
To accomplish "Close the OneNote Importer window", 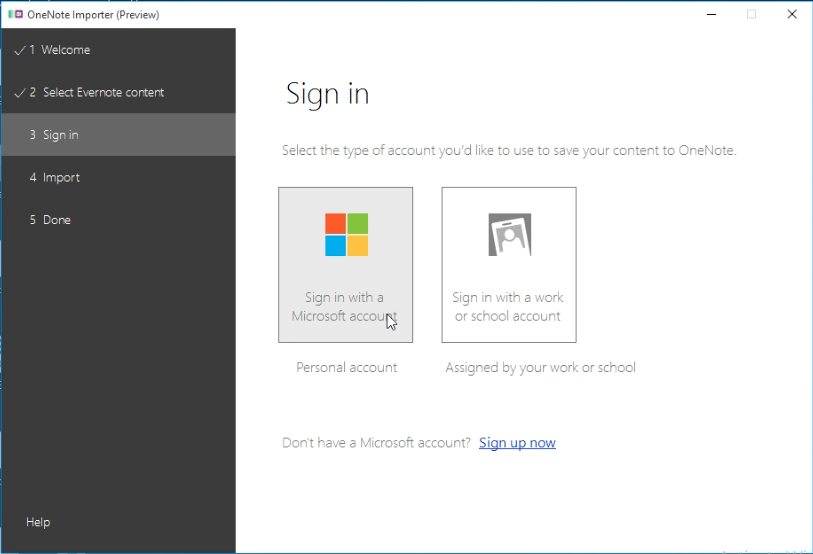I will (x=792, y=15).
